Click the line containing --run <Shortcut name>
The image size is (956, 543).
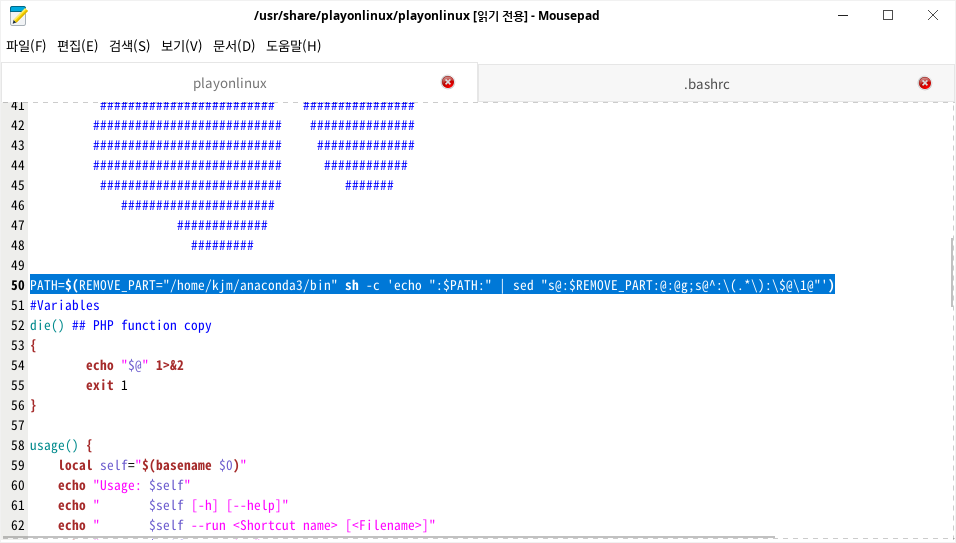pos(247,525)
